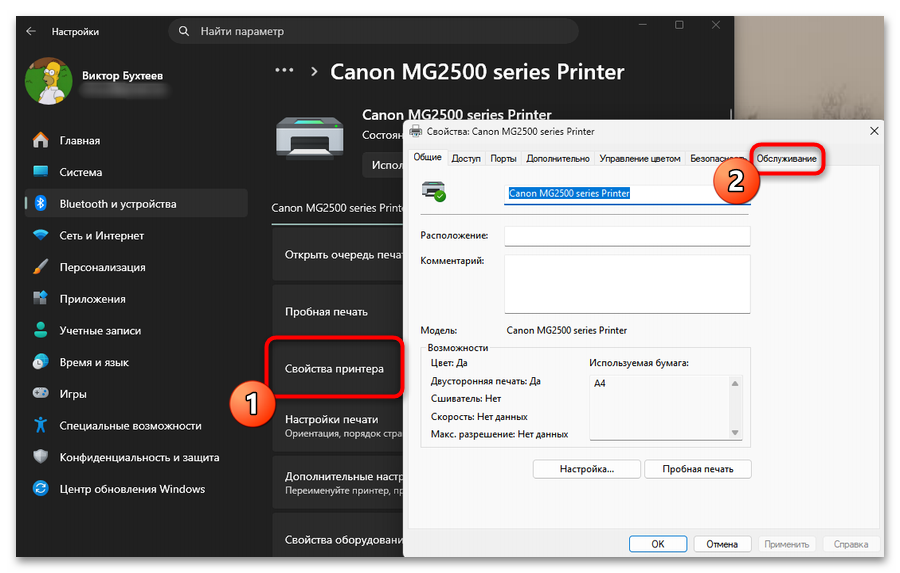Open Свойства принтера in Settings
Viewport: 900px width, 573px height.
tap(334, 369)
